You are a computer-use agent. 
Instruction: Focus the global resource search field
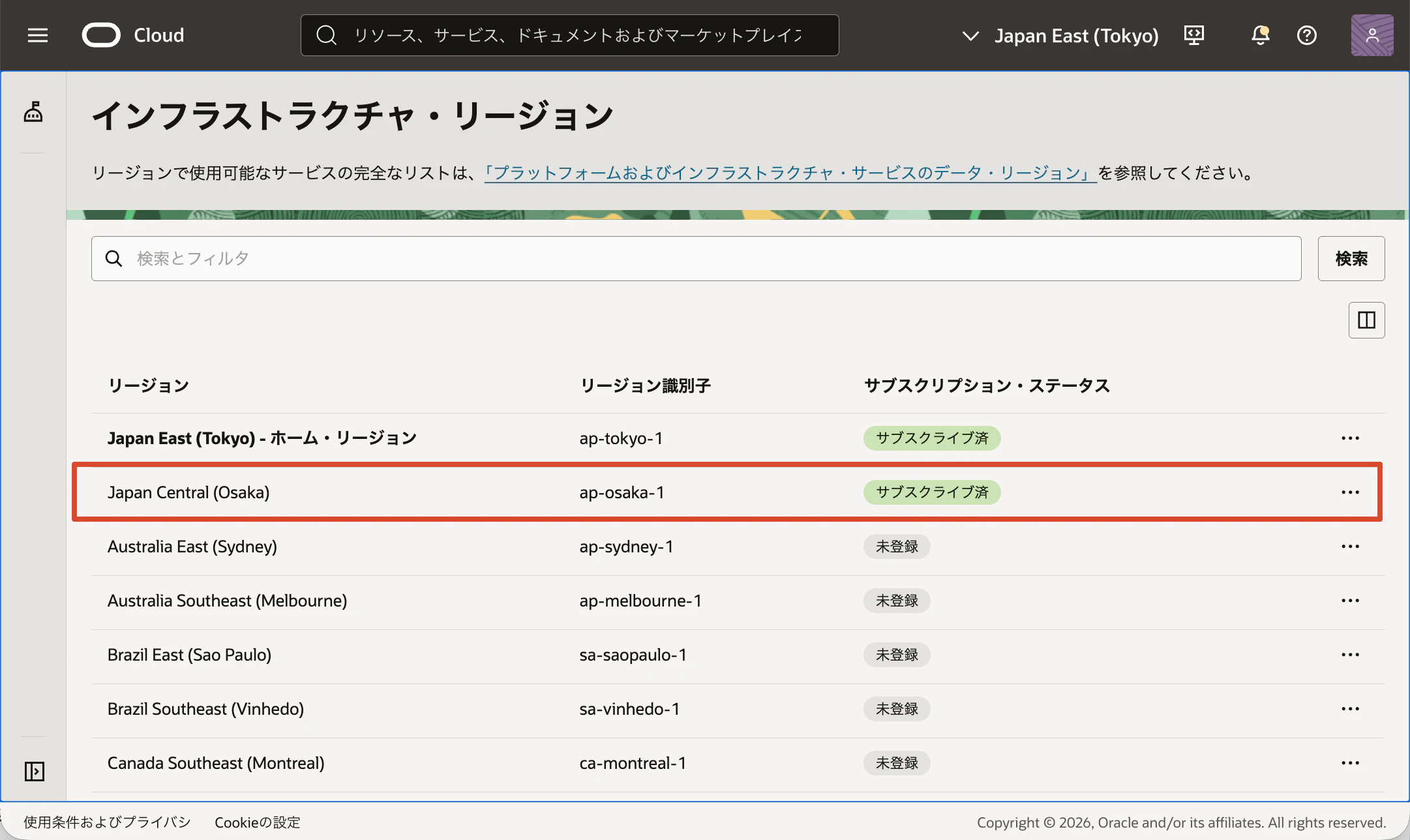click(x=570, y=35)
